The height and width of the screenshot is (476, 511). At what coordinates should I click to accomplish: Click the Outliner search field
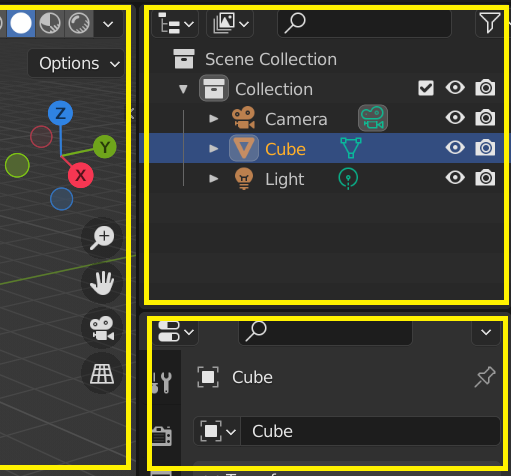coord(364,24)
